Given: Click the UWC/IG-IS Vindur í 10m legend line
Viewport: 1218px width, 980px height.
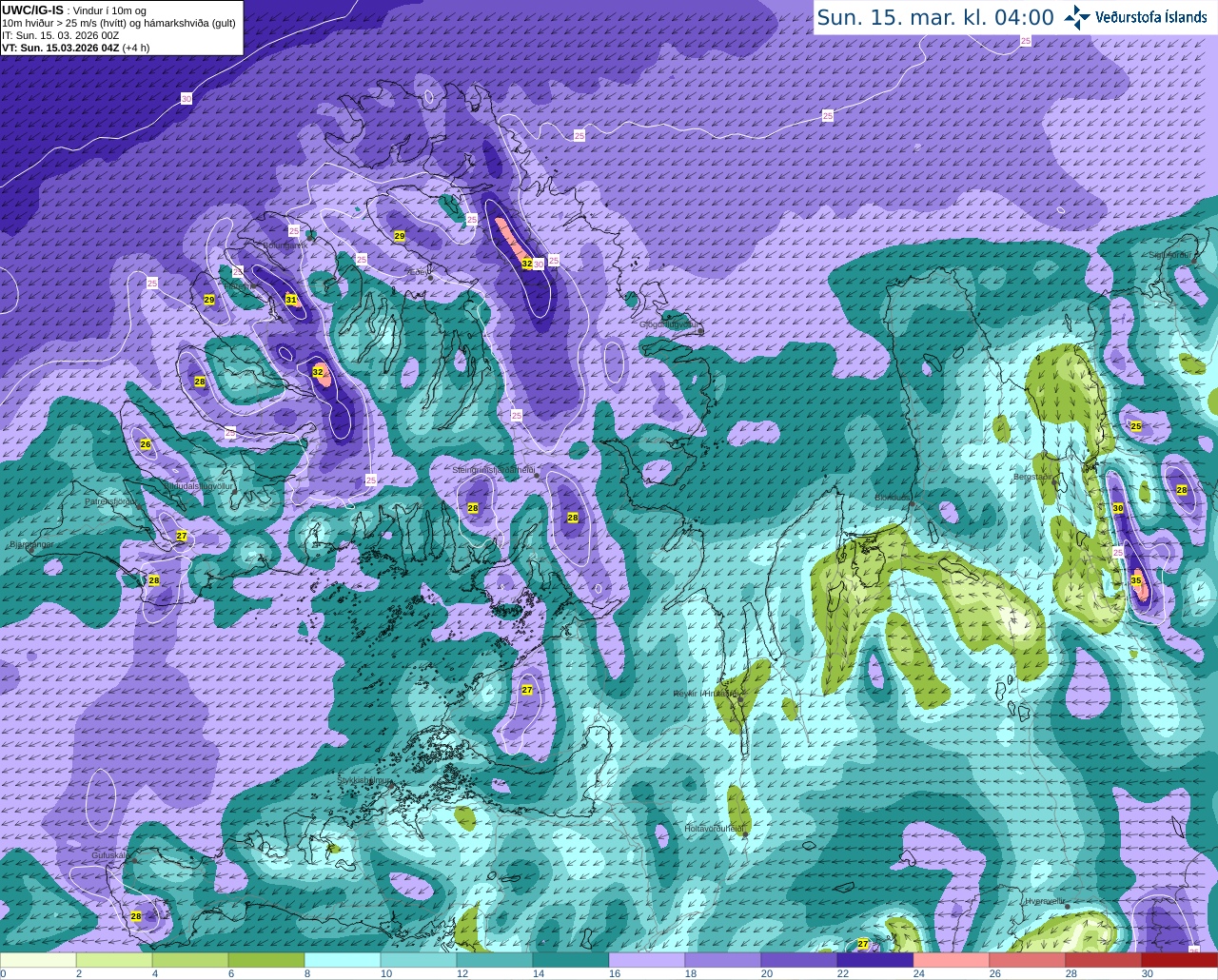Looking at the screenshot, I should coord(74,10).
